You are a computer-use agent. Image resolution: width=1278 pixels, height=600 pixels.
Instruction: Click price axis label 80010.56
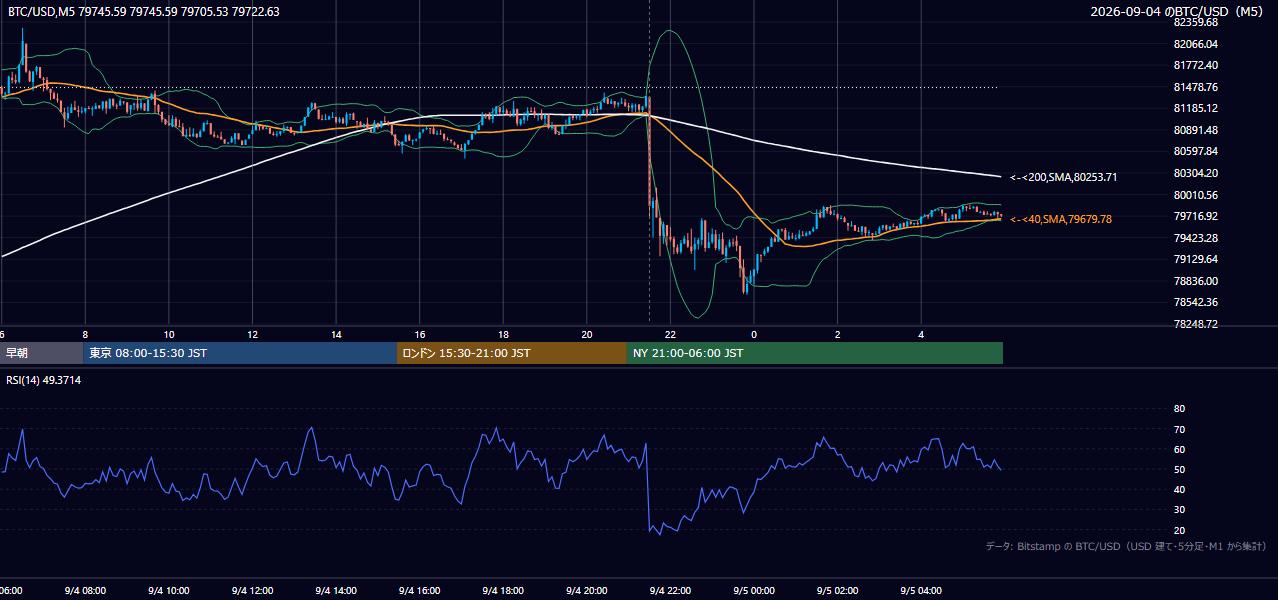(x=1195, y=195)
